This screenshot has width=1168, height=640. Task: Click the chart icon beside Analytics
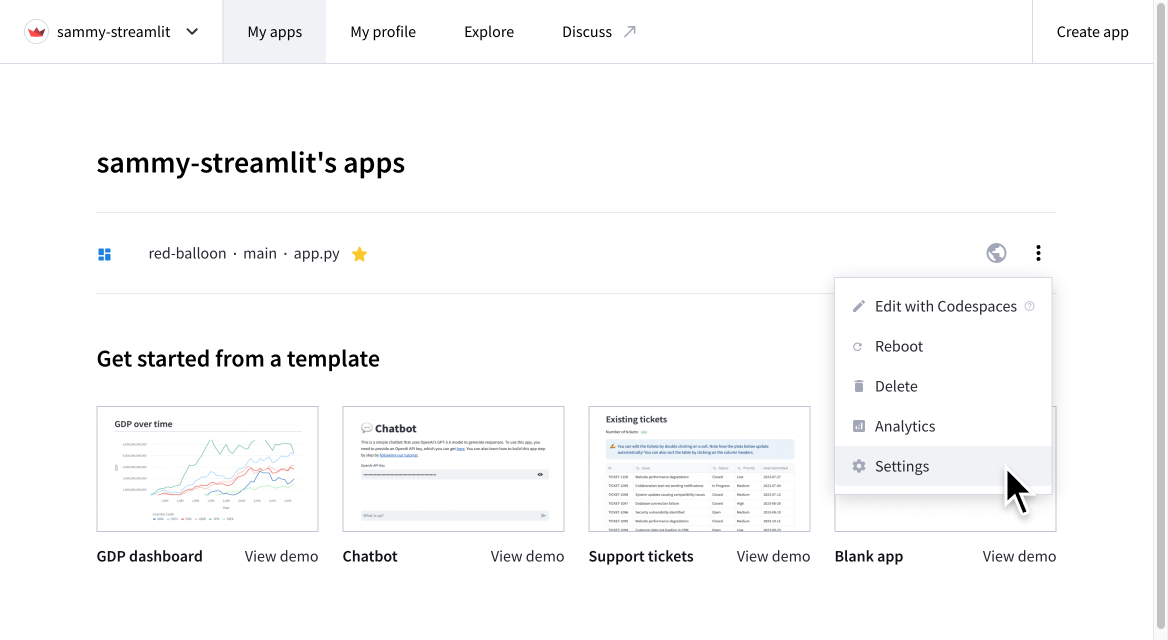(859, 426)
